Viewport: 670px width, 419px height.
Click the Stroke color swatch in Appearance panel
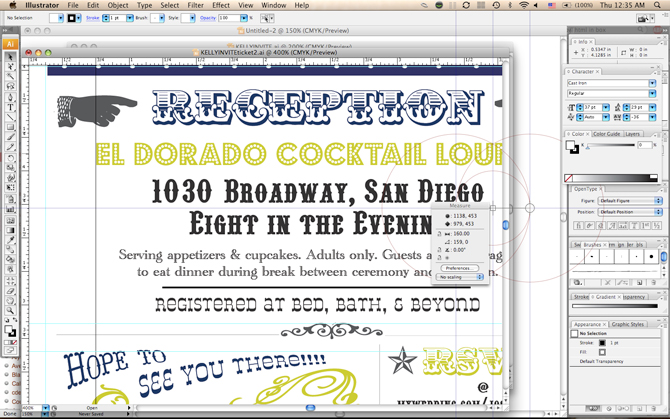602,343
